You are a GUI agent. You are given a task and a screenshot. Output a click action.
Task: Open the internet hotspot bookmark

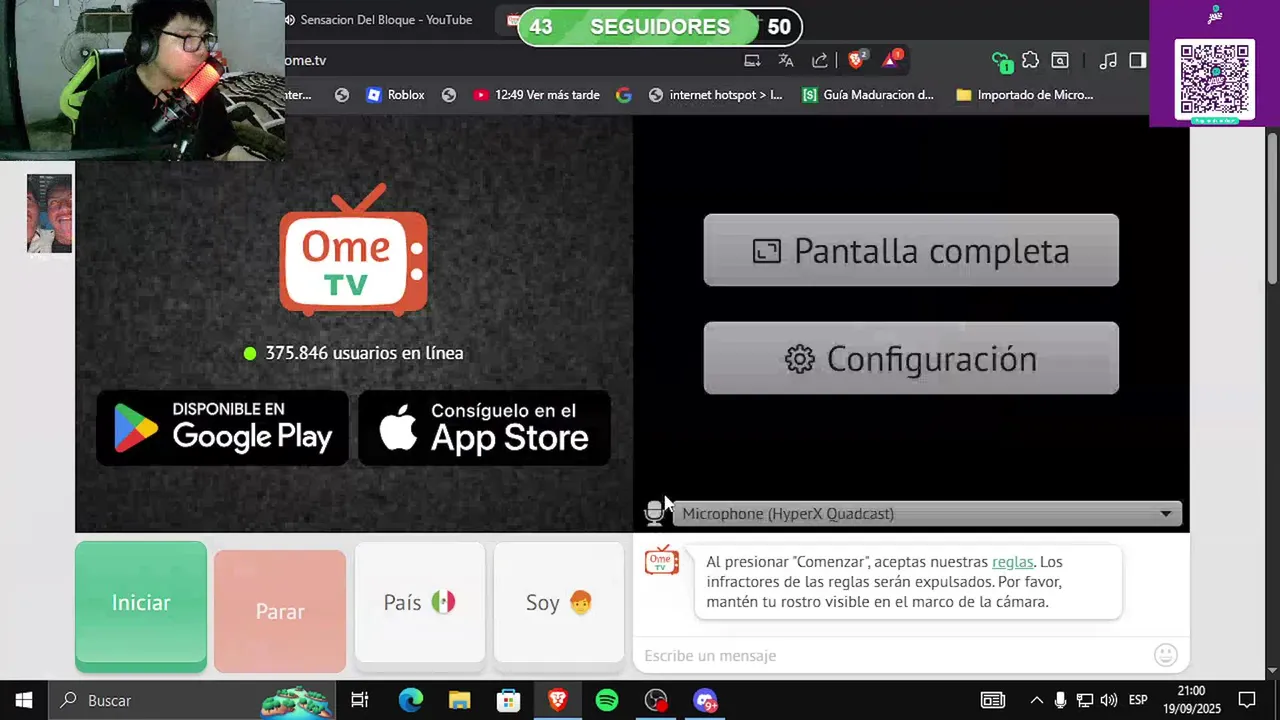pyautogui.click(x=716, y=95)
